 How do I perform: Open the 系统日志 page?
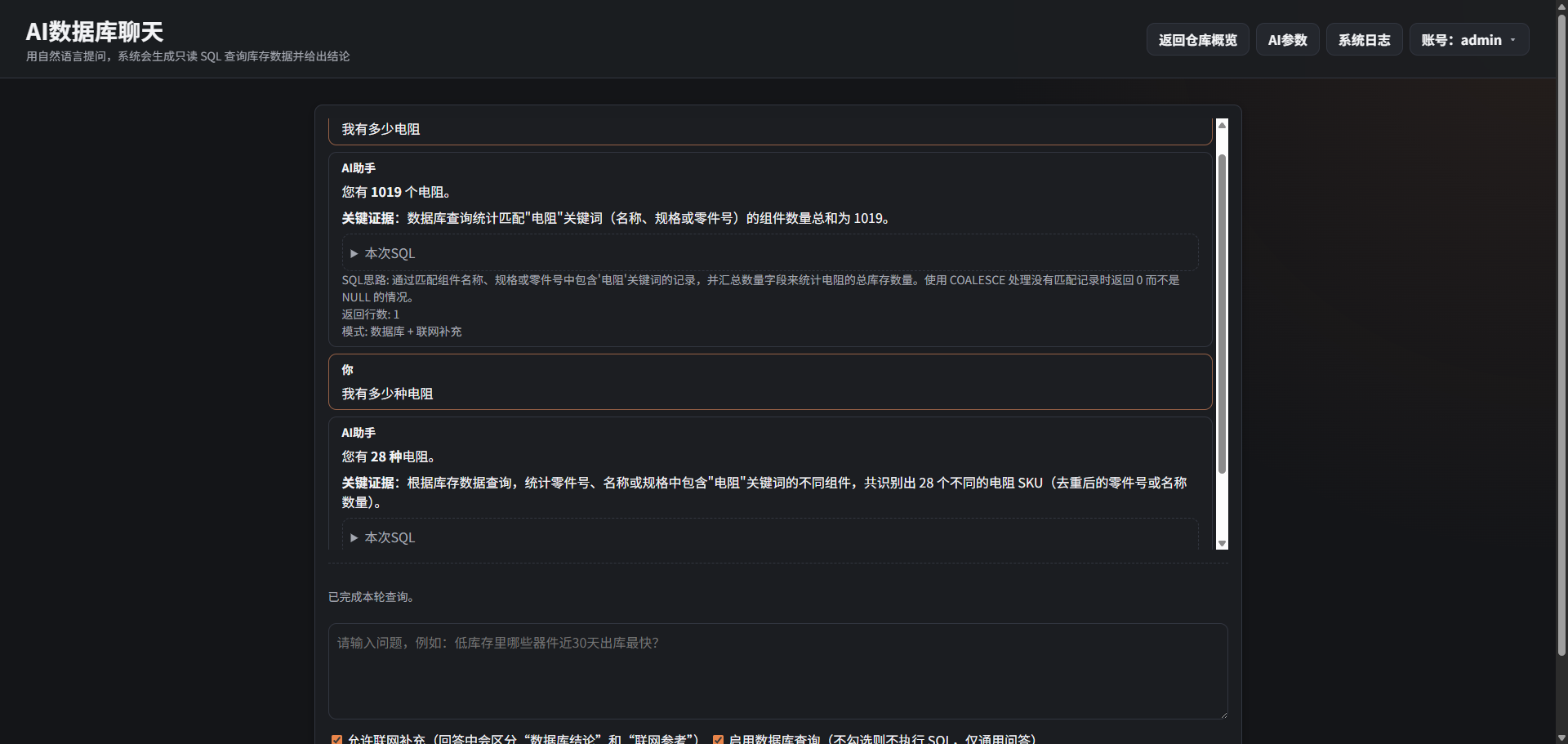[x=1364, y=40]
